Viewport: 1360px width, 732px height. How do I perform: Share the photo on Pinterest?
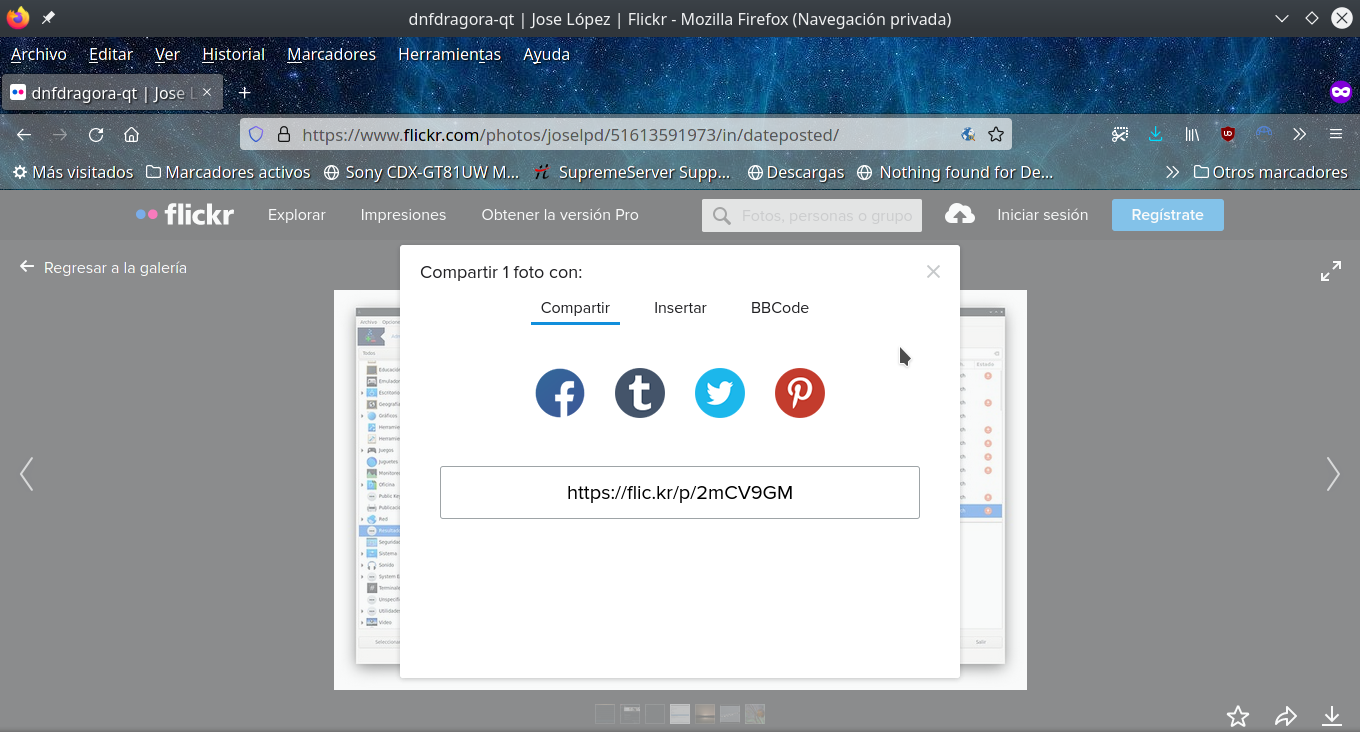click(x=800, y=393)
